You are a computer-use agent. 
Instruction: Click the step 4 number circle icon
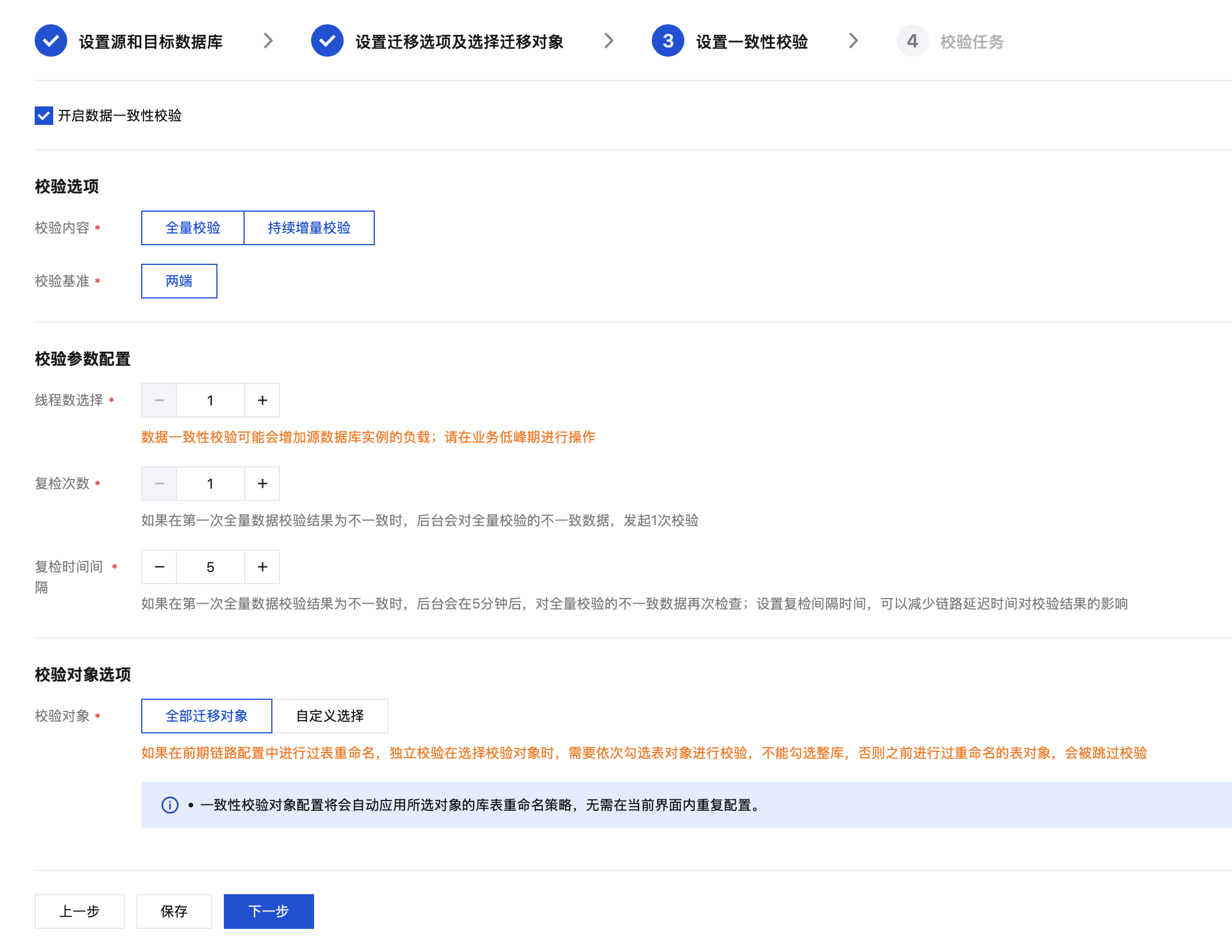click(912, 41)
